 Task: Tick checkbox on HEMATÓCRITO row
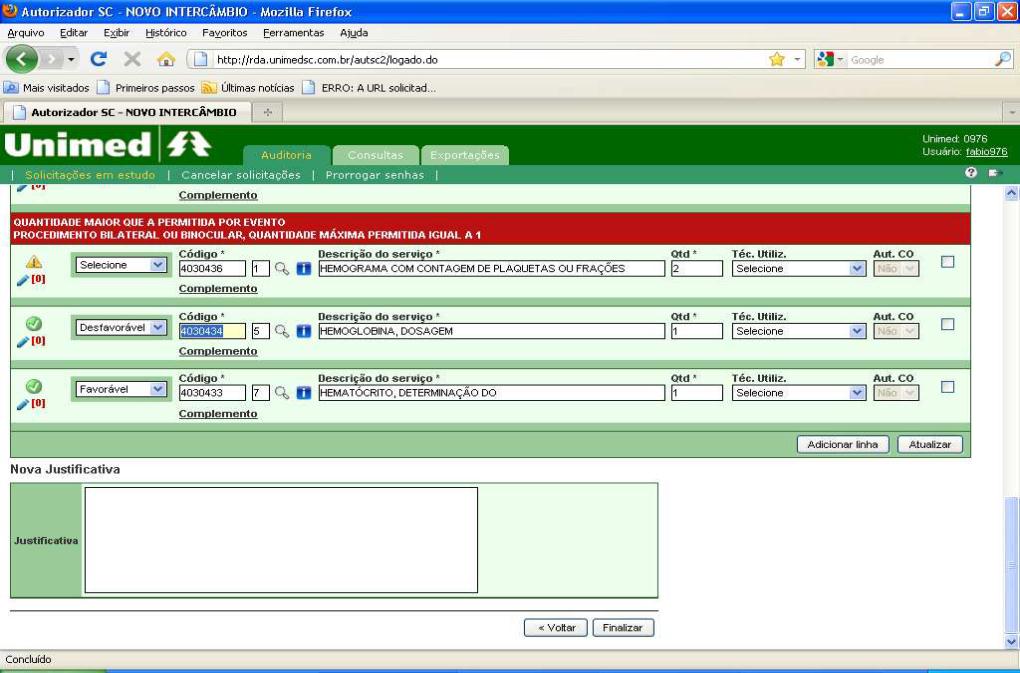(x=948, y=387)
